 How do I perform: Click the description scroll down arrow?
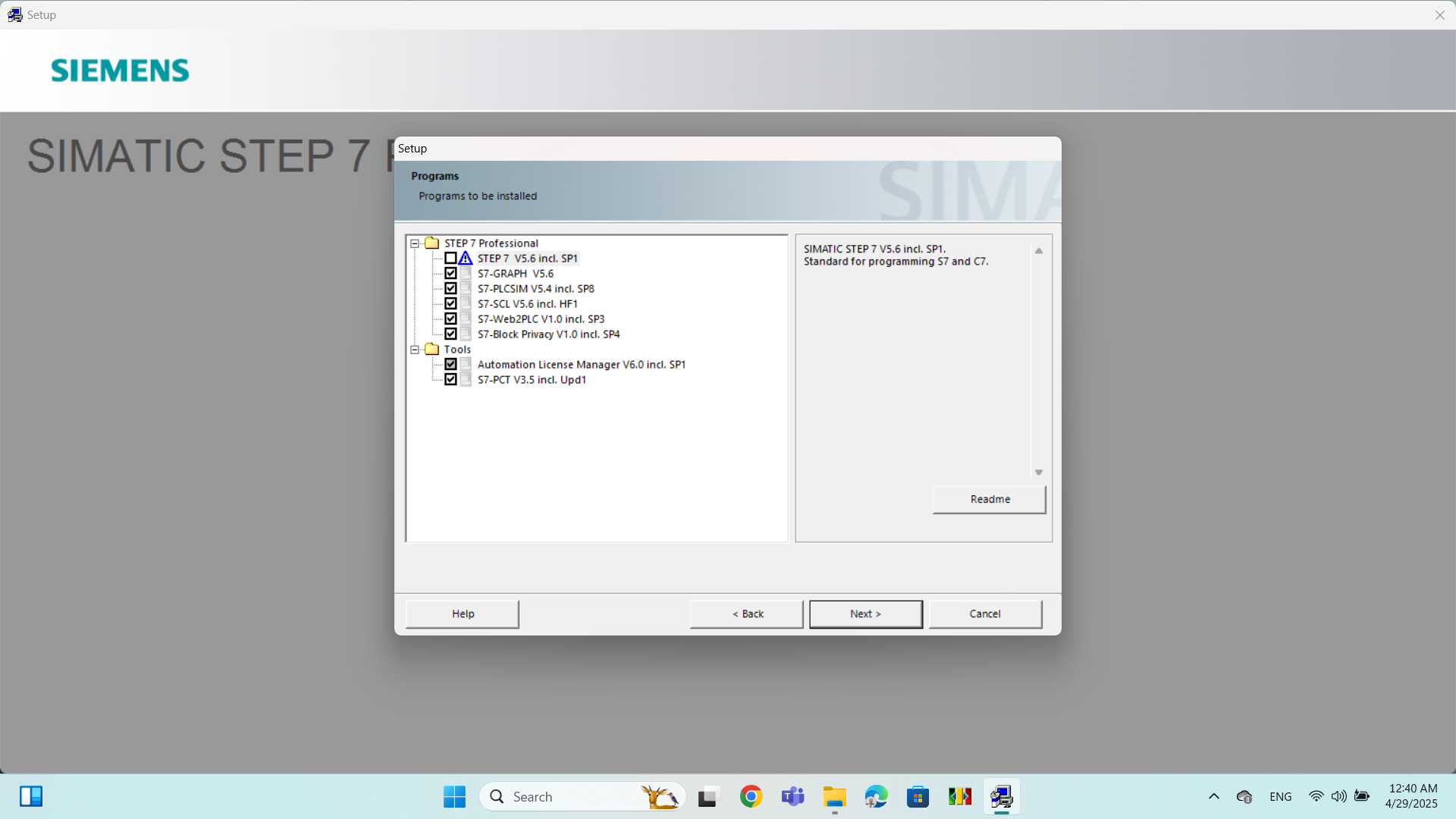(x=1039, y=472)
